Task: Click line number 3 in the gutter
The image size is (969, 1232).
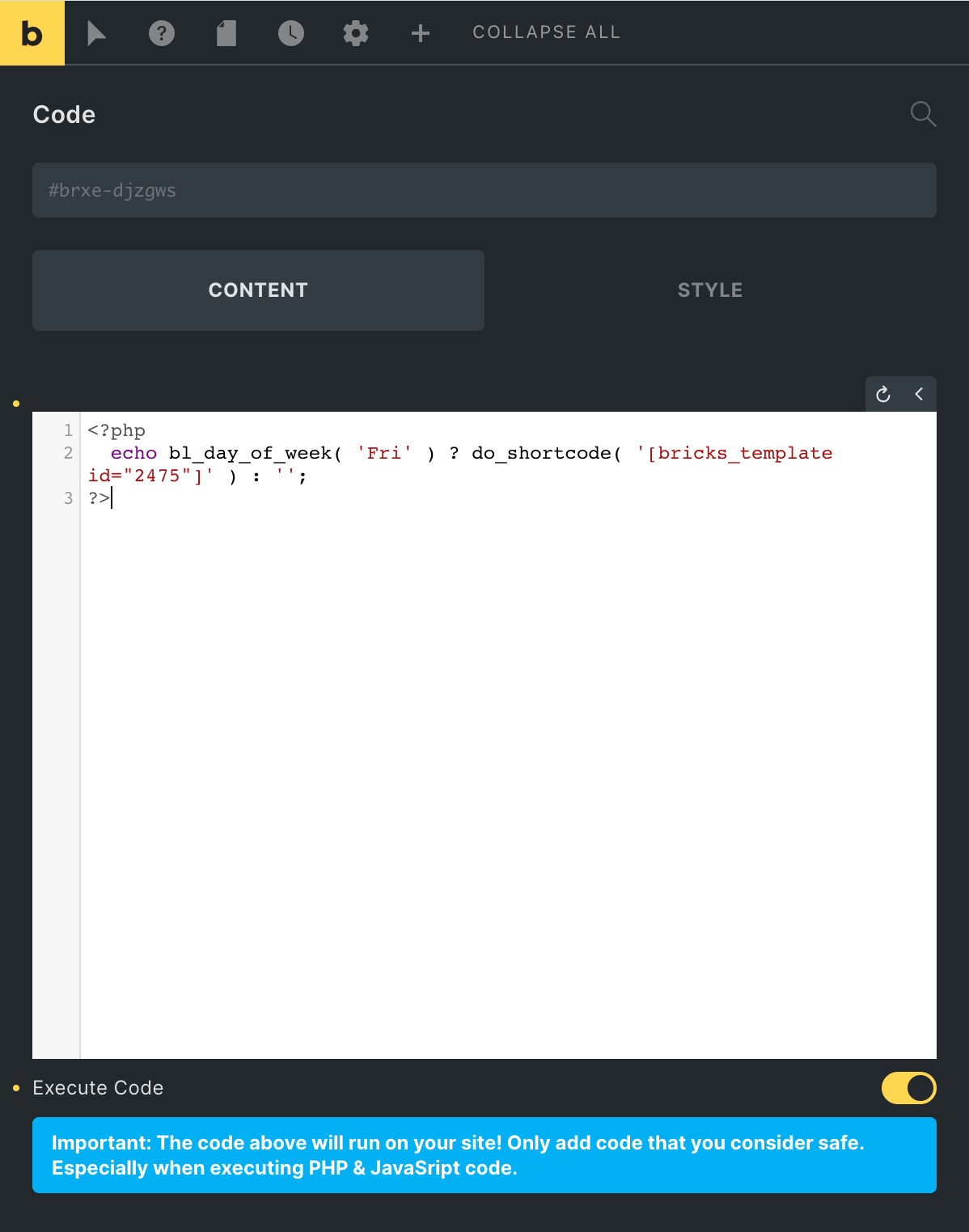Action: (68, 498)
